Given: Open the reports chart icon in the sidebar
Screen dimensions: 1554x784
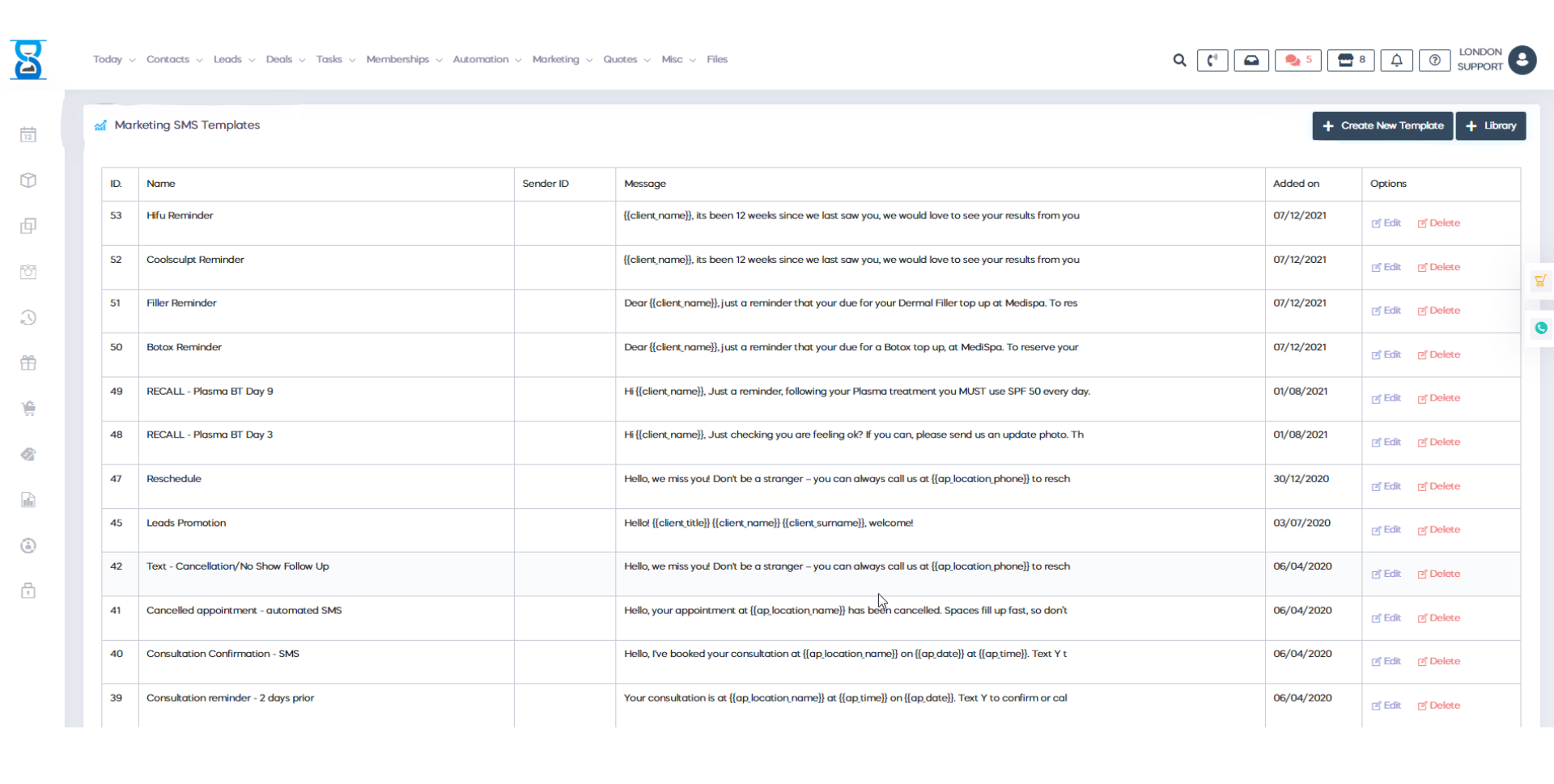Looking at the screenshot, I should pos(28,500).
